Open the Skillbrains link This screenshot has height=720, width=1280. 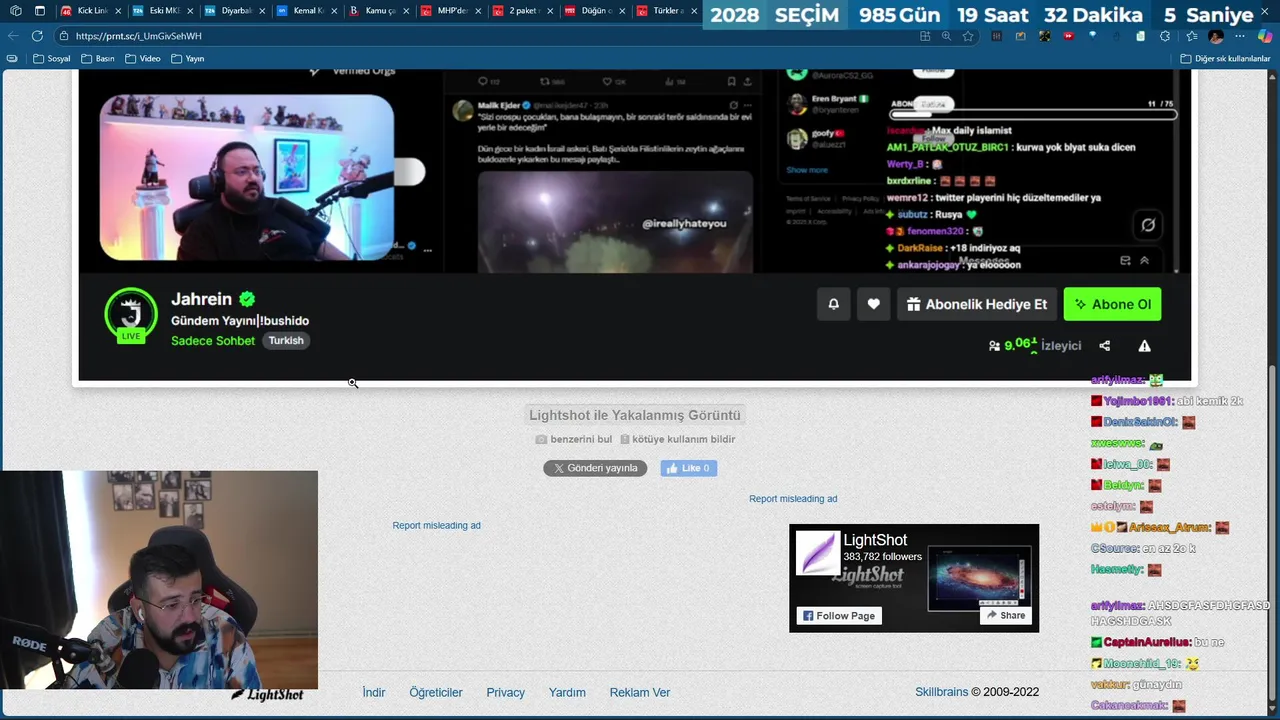click(942, 692)
